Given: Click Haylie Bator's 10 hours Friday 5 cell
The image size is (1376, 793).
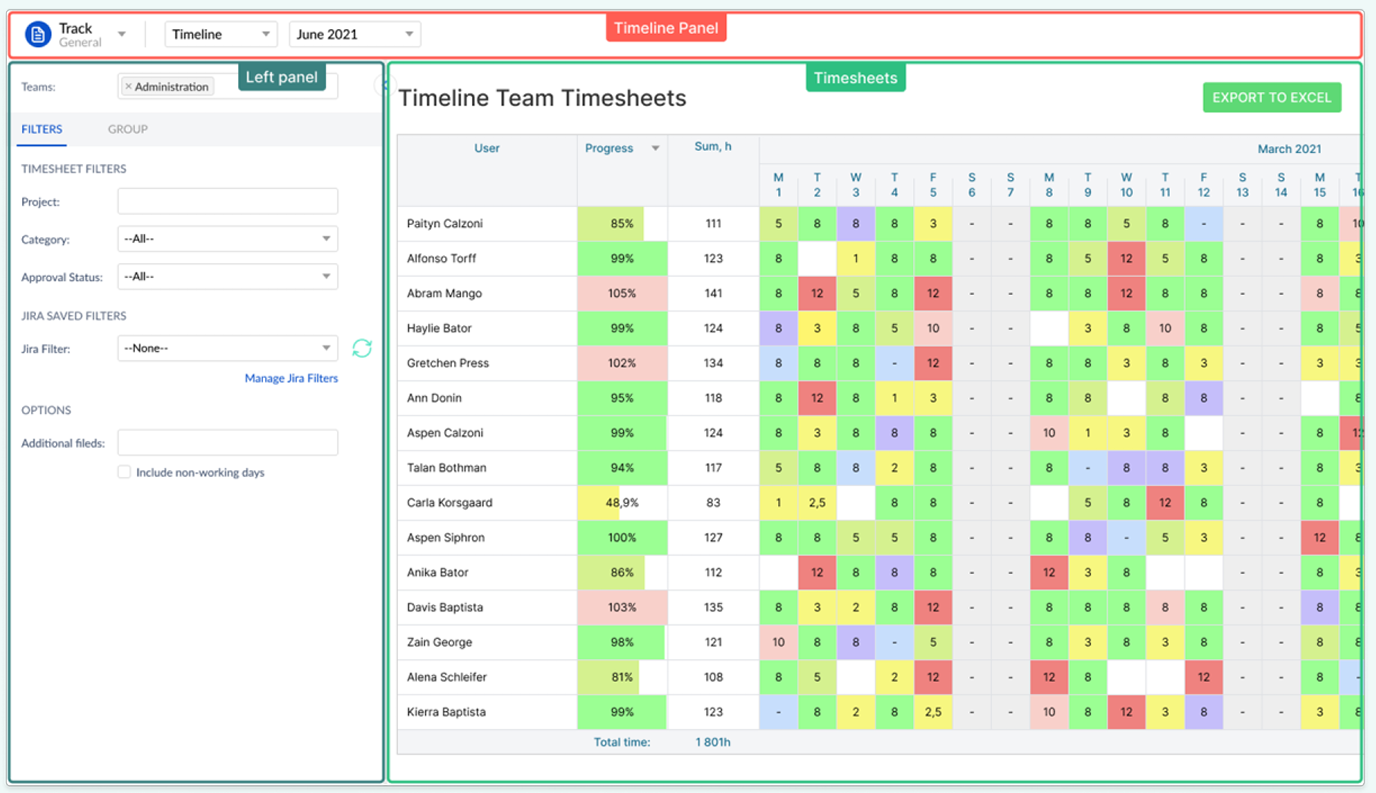Looking at the screenshot, I should [x=933, y=329].
